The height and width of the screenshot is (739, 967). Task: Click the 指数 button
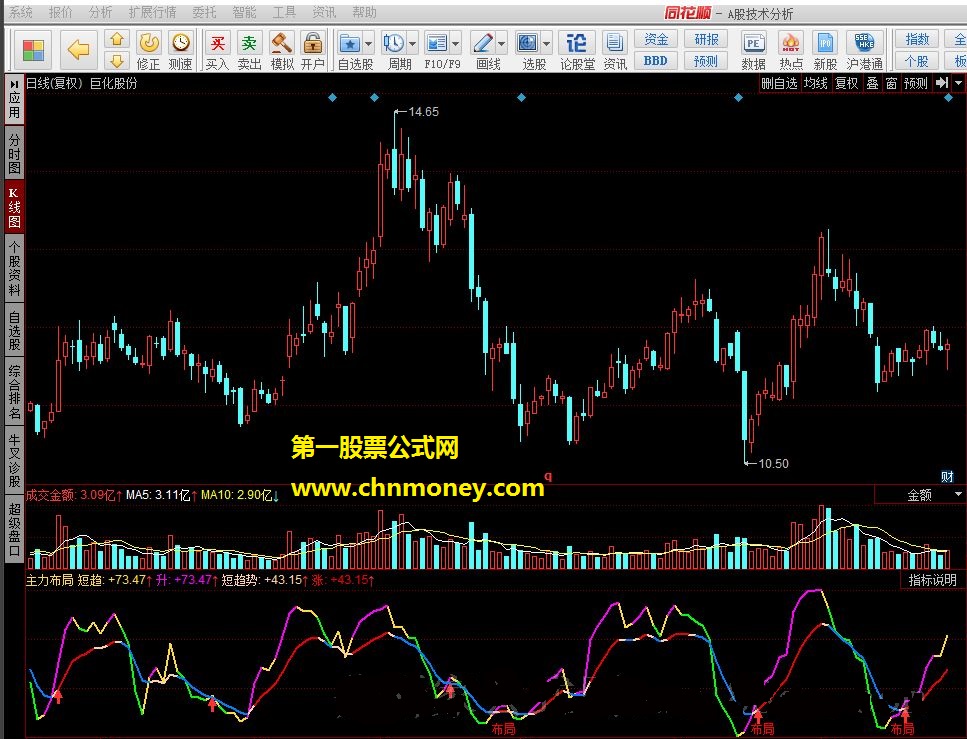click(x=917, y=39)
